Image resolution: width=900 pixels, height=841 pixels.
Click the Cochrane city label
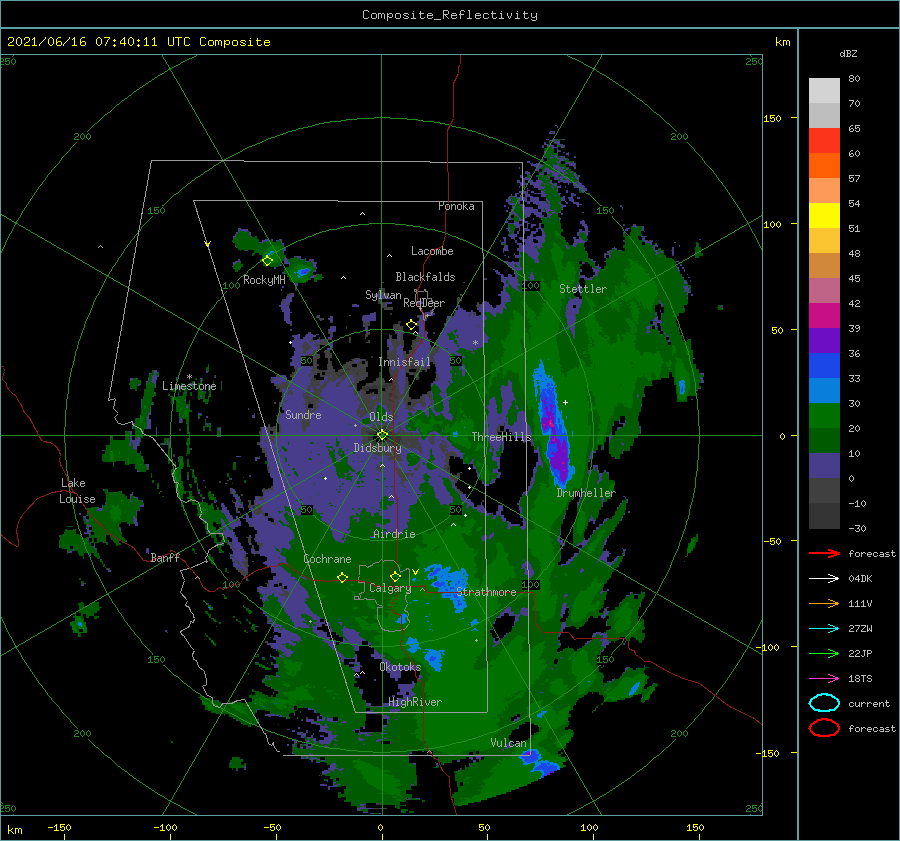click(x=327, y=559)
